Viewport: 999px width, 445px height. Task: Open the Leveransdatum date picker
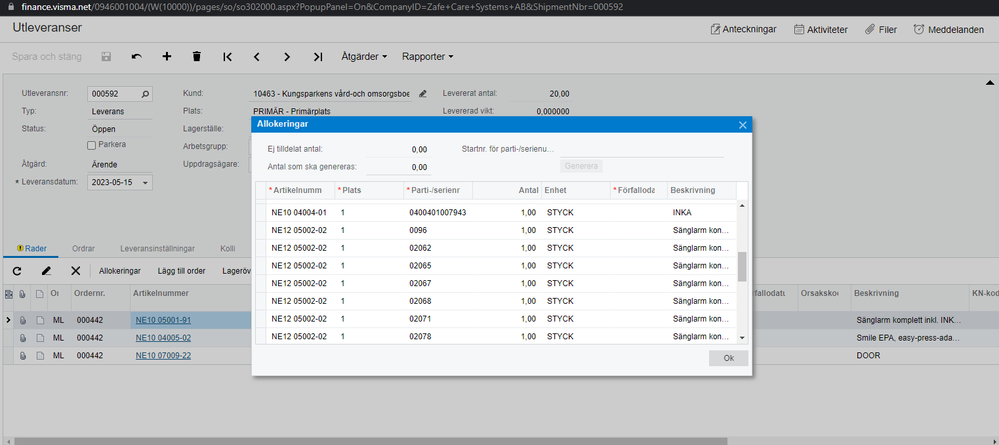point(146,182)
